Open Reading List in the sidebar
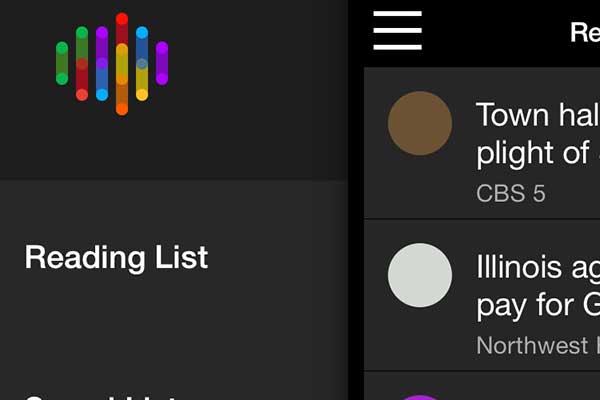Viewport: 600px width, 400px height. tap(116, 258)
